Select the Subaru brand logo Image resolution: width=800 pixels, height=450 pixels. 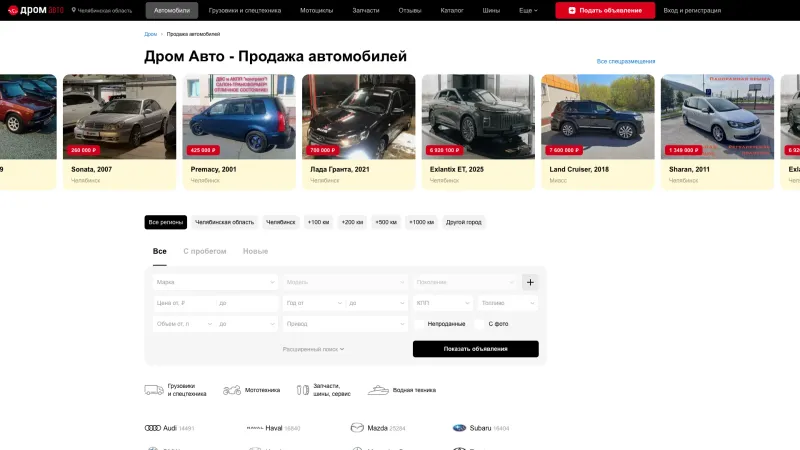point(459,428)
